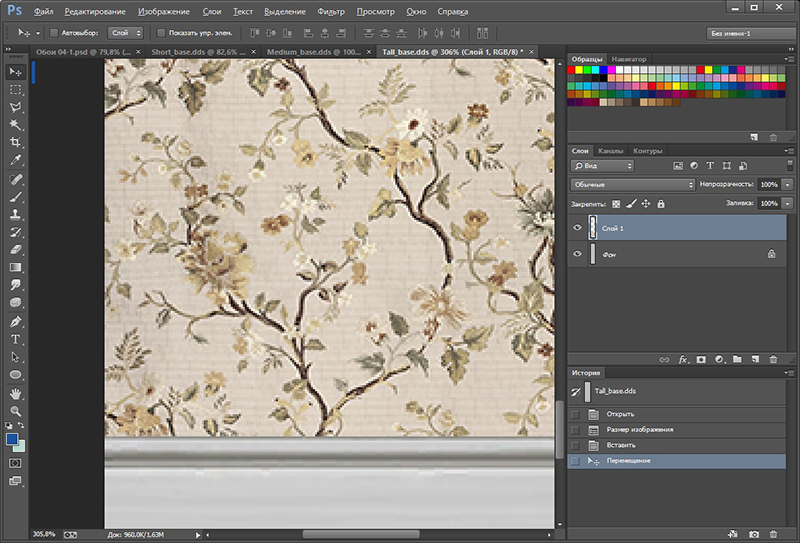Select the Crop tool in toolbar
This screenshot has width=800, height=543.
16,143
